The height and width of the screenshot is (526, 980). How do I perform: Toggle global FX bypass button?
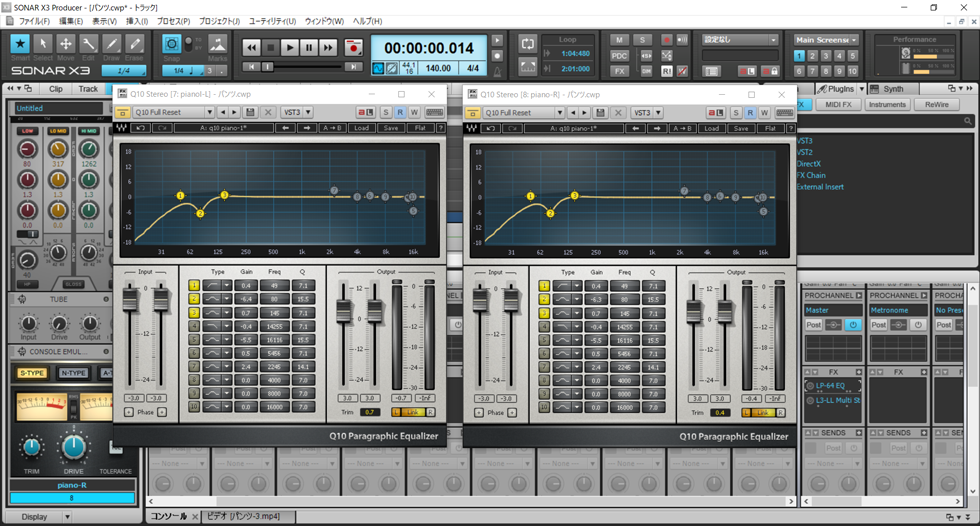click(x=619, y=71)
